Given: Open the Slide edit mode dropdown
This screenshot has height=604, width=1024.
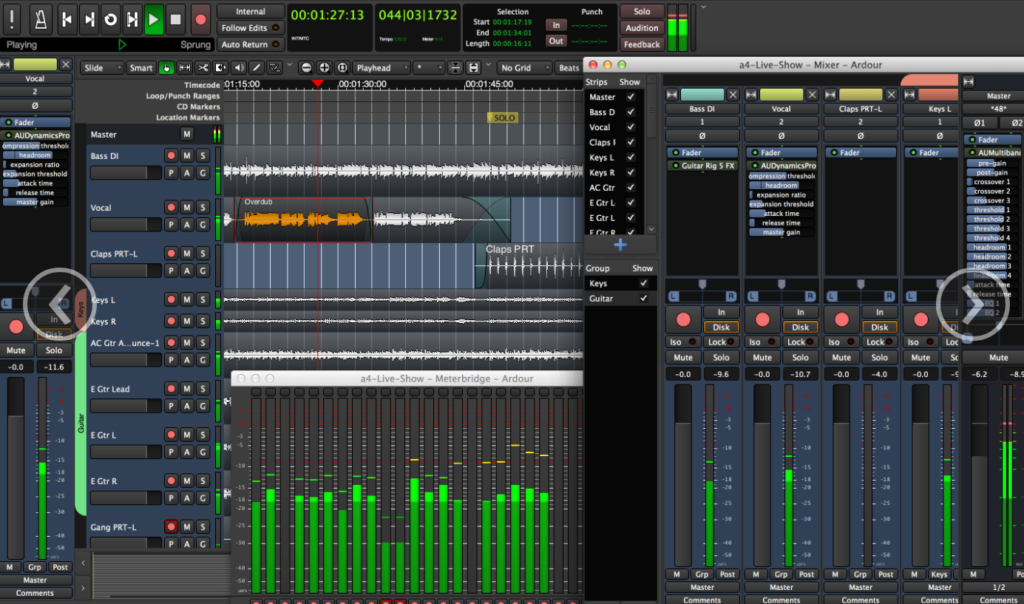Looking at the screenshot, I should 100,68.
